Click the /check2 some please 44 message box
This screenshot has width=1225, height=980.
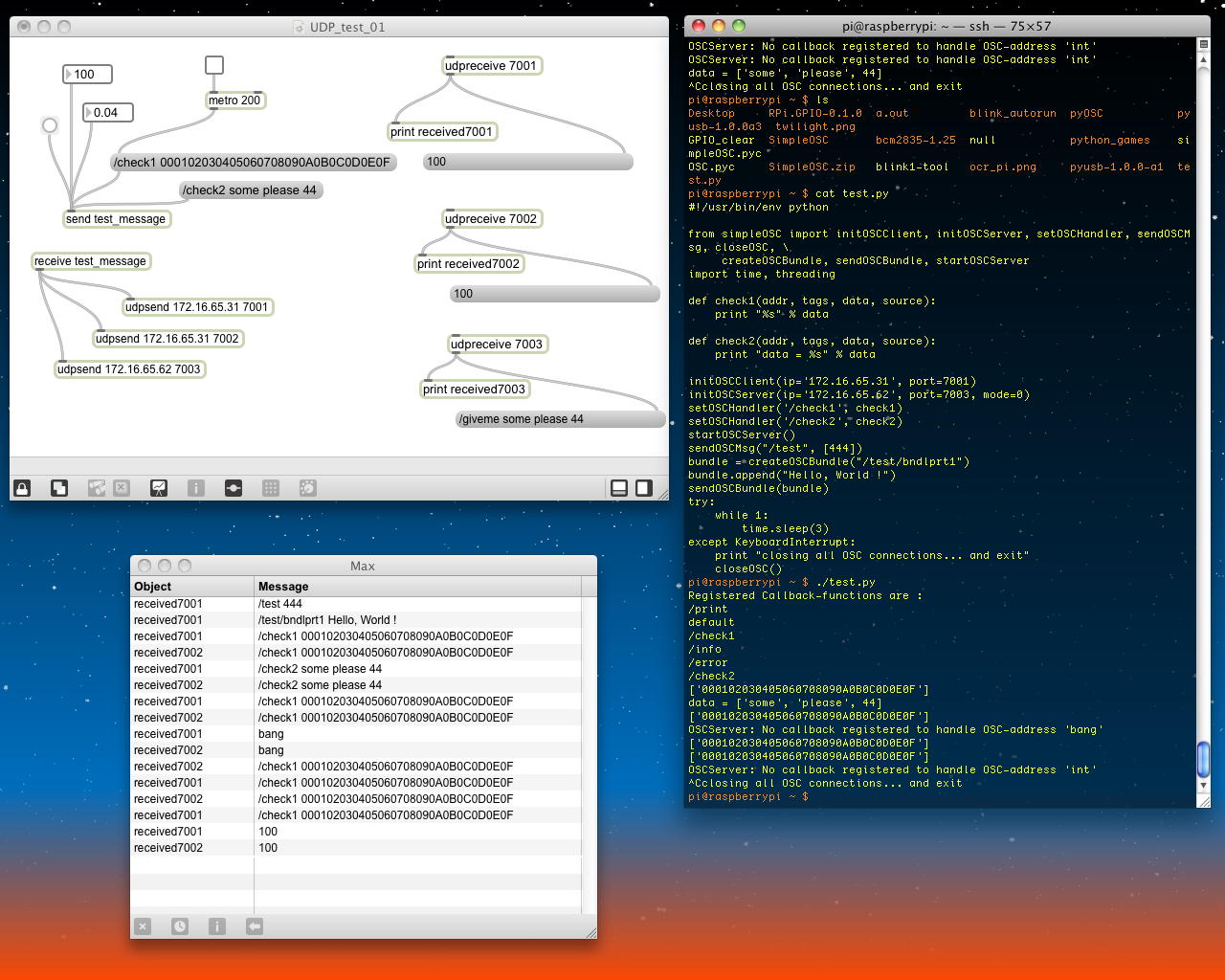(x=251, y=190)
